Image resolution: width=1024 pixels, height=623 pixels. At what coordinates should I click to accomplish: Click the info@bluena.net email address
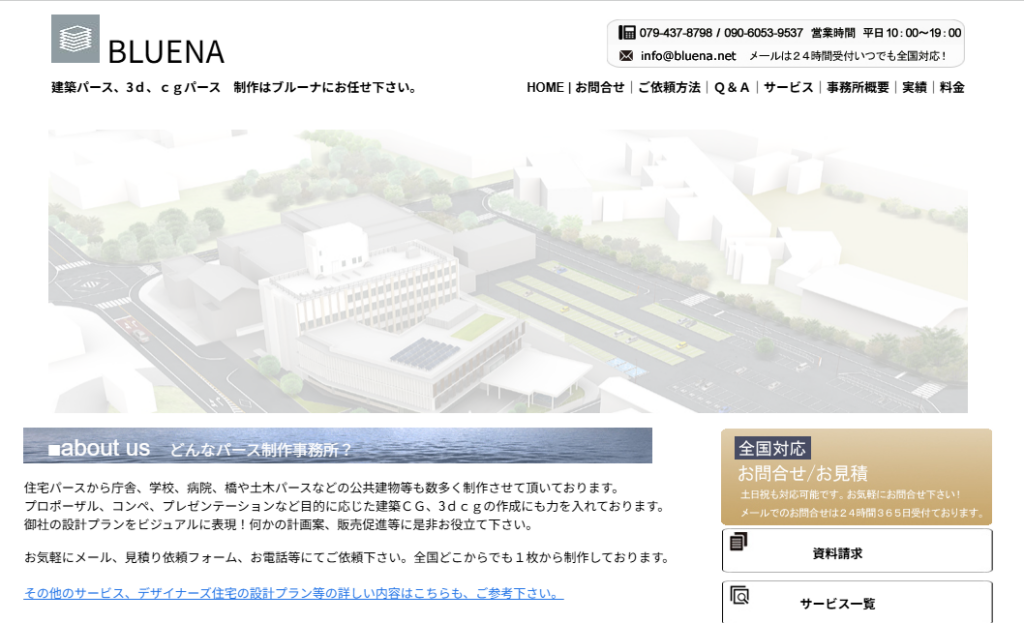coord(688,56)
